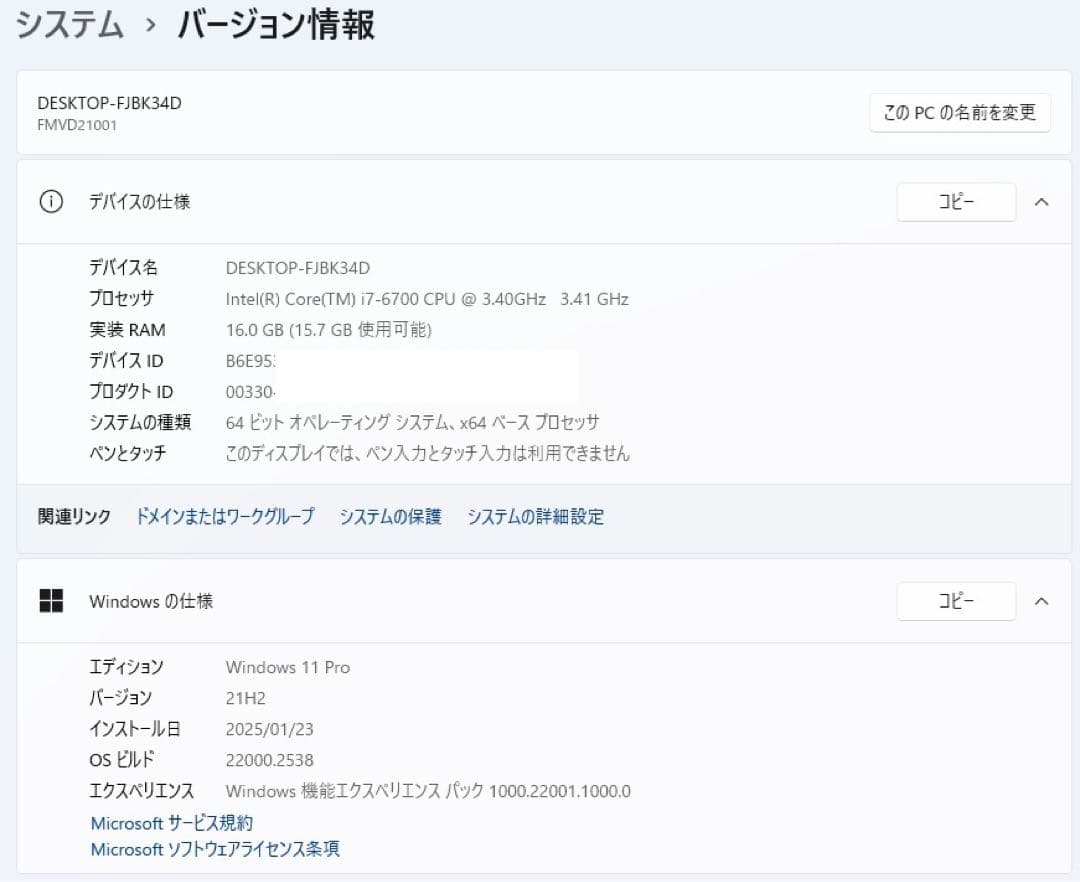The image size is (1080, 882).
Task: Copy Windows specifications with コピー button
Action: coord(956,601)
